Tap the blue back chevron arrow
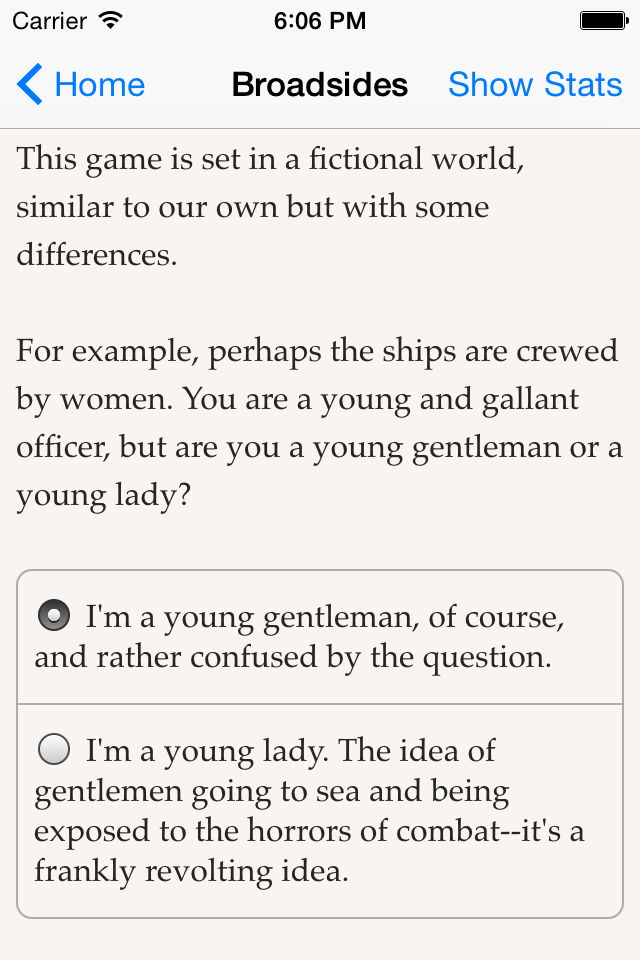 (29, 84)
